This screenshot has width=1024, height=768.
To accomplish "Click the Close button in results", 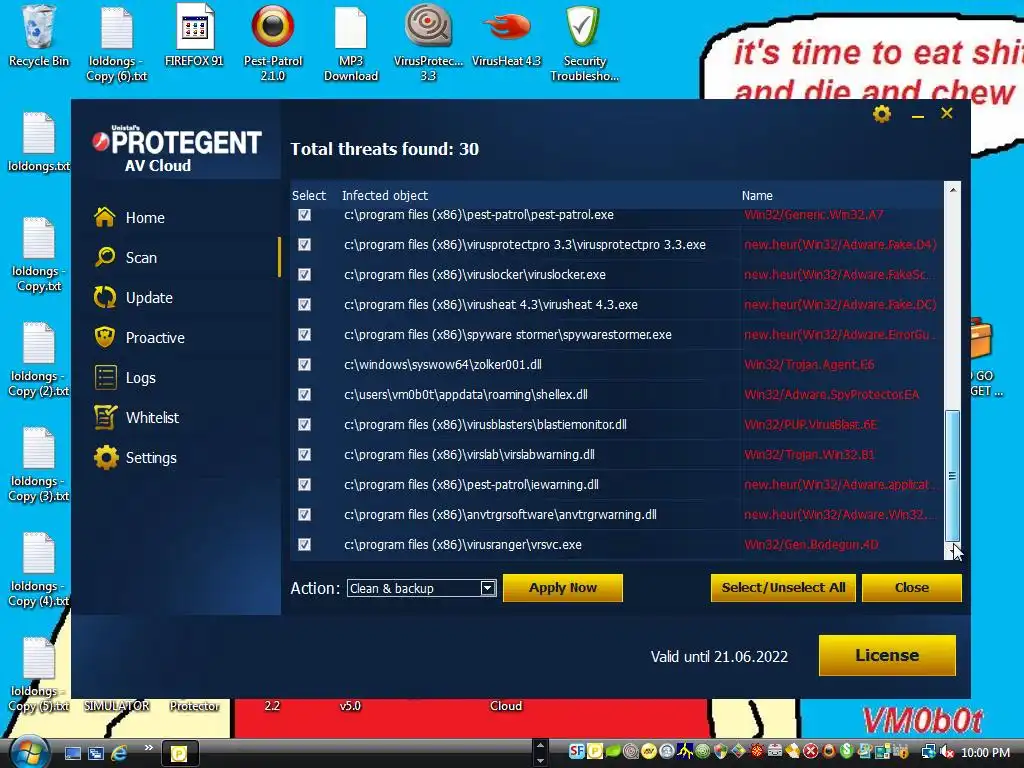I will click(x=912, y=588).
